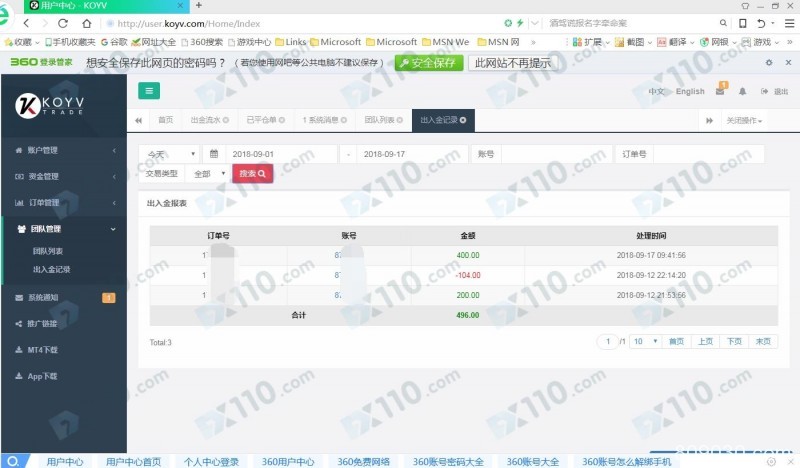
Task: Open the messages envelope icon in header
Action: pos(720,91)
